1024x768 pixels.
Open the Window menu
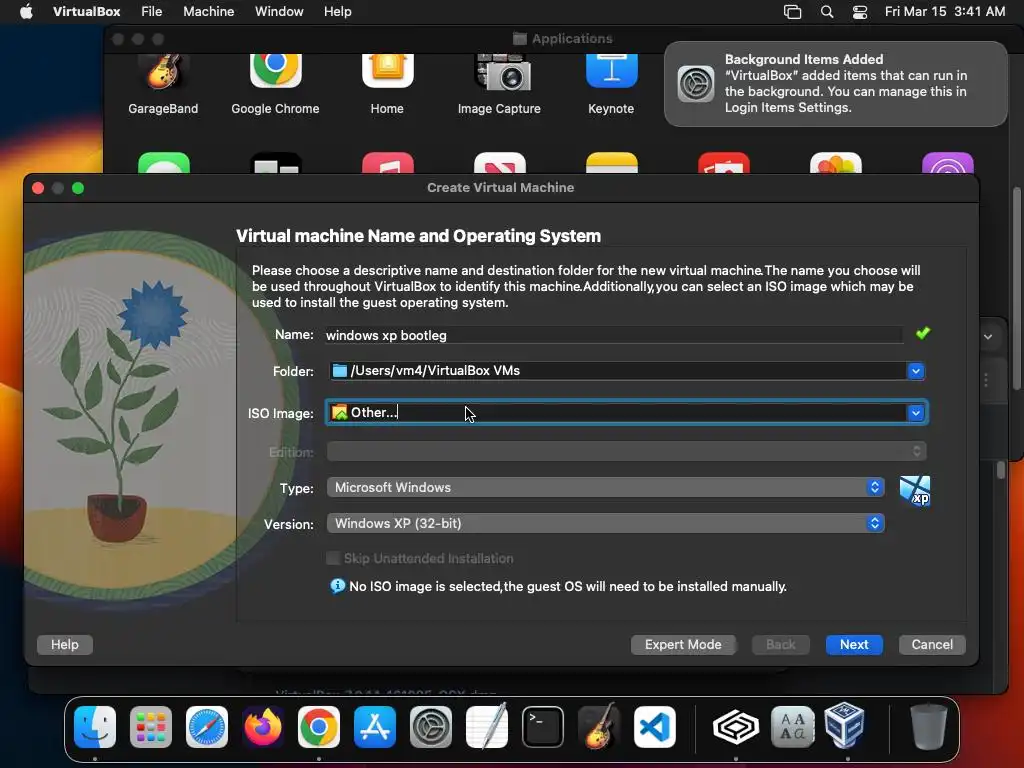click(x=279, y=12)
